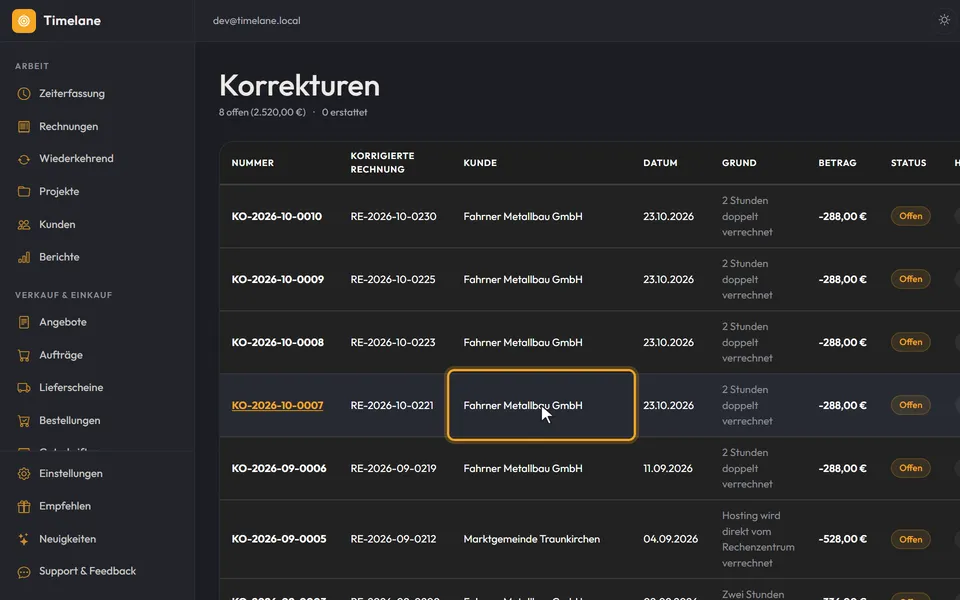Viewport: 960px width, 600px height.
Task: Click the GRUND column header
Action: [739, 163]
